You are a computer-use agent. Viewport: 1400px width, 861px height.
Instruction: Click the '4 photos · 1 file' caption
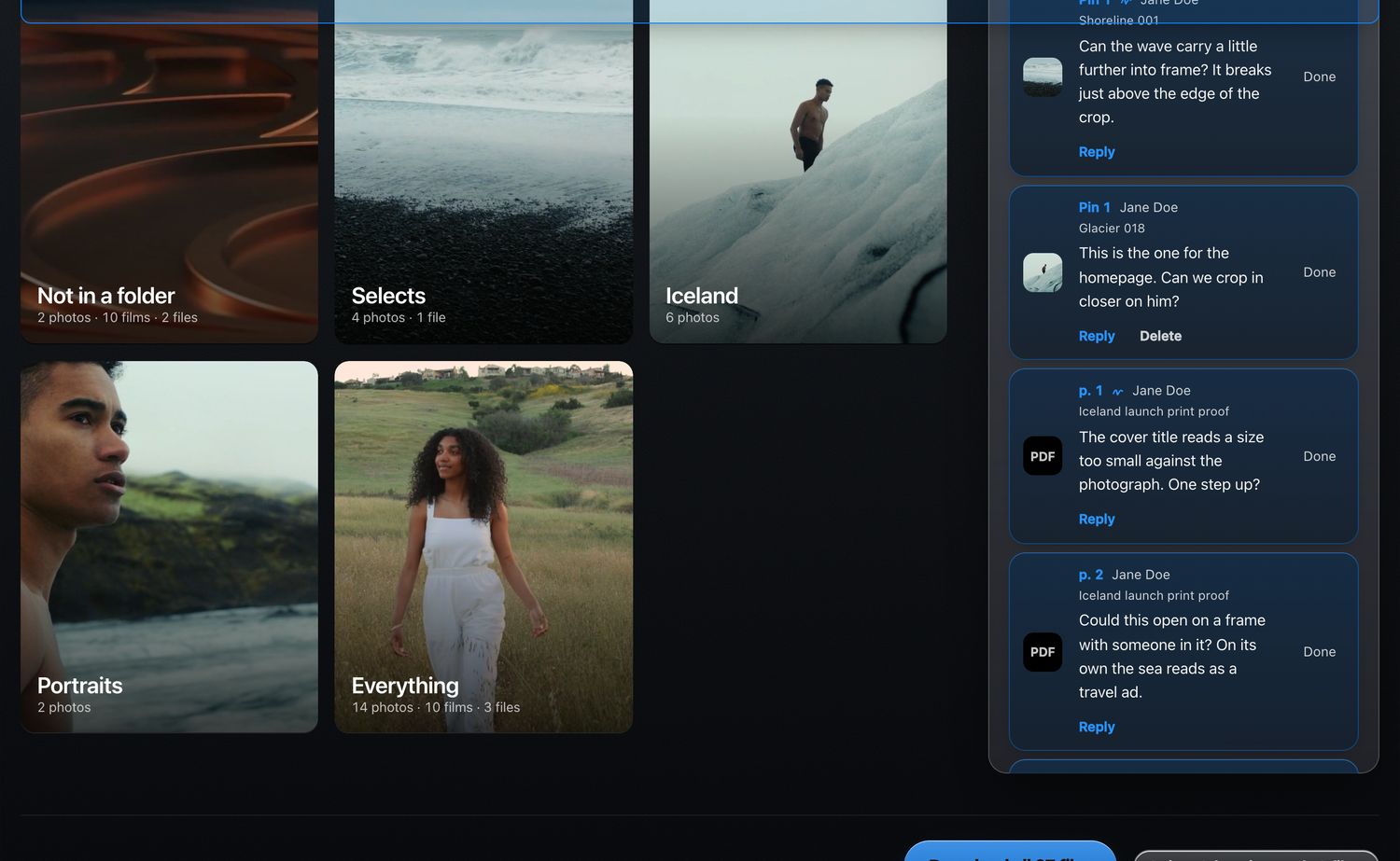click(x=399, y=317)
